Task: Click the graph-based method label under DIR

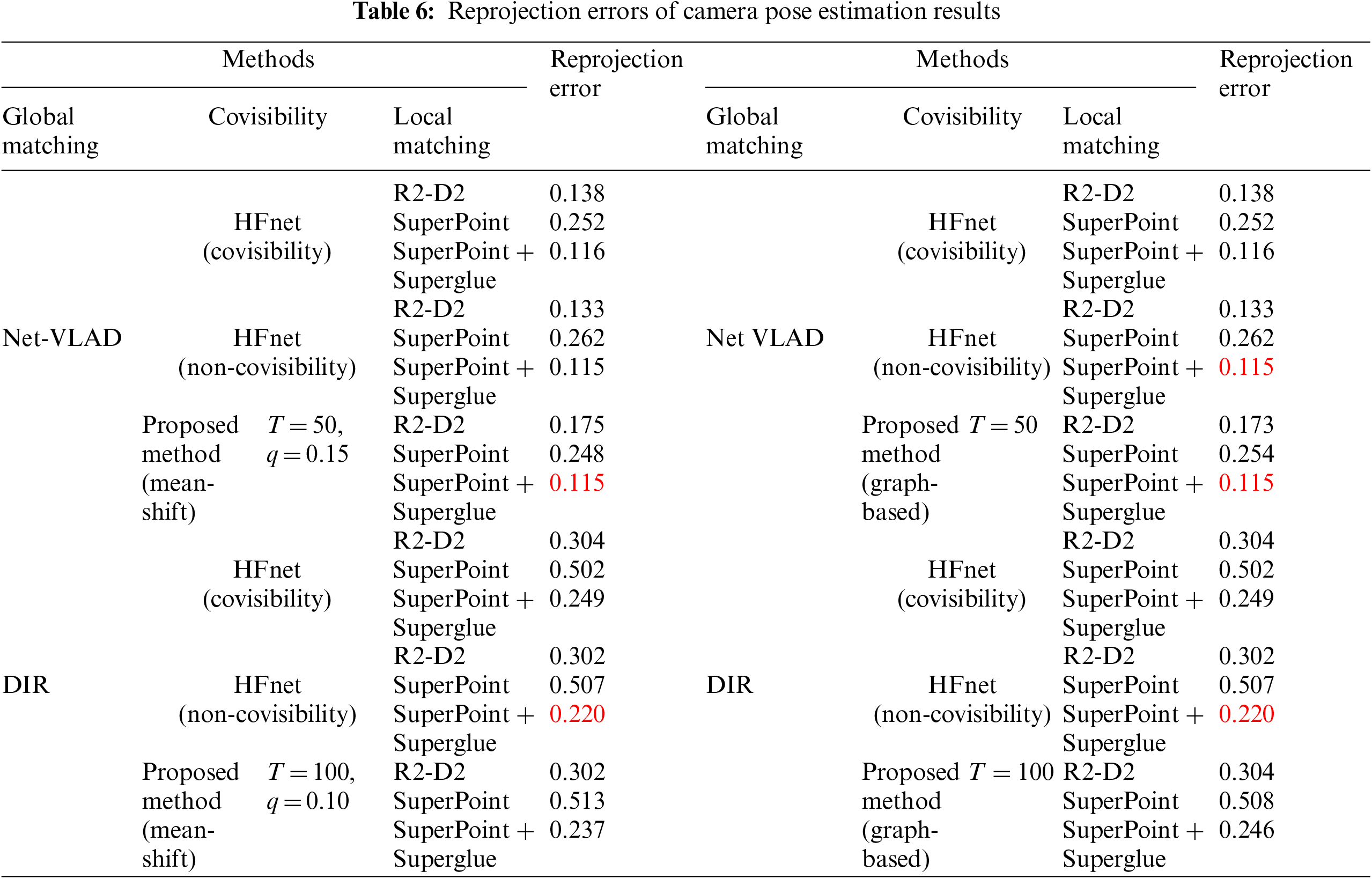Action: (902, 815)
